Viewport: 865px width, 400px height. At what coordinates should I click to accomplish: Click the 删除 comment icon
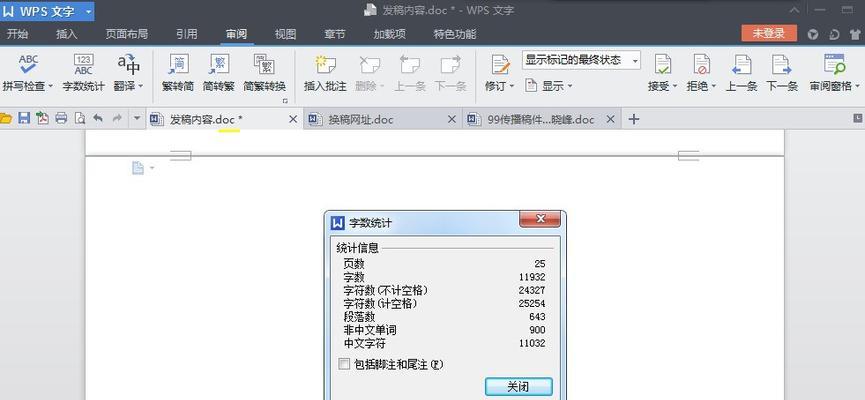(370, 65)
